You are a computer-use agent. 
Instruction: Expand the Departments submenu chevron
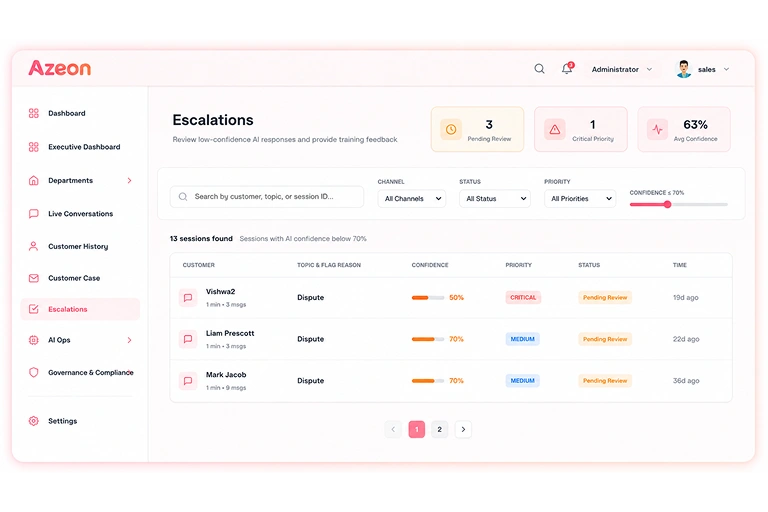point(129,180)
